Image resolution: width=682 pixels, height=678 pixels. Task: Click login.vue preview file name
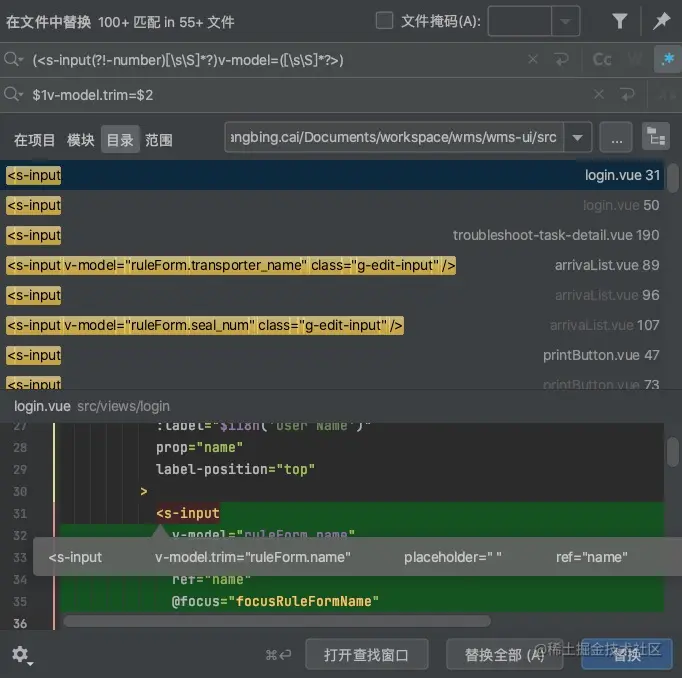(42, 406)
